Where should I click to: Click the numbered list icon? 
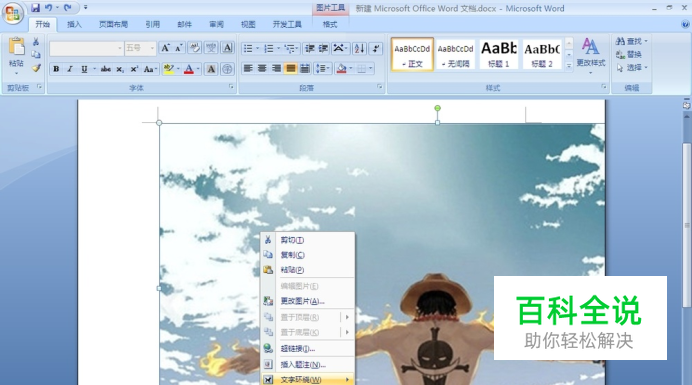(x=269, y=48)
